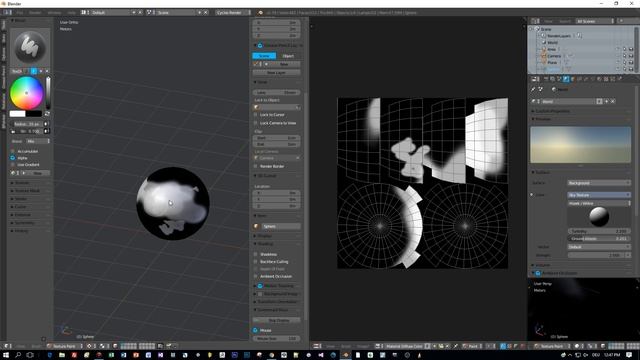Click the 3D view editor type icon
640x360 pixels.
click(x=7, y=346)
